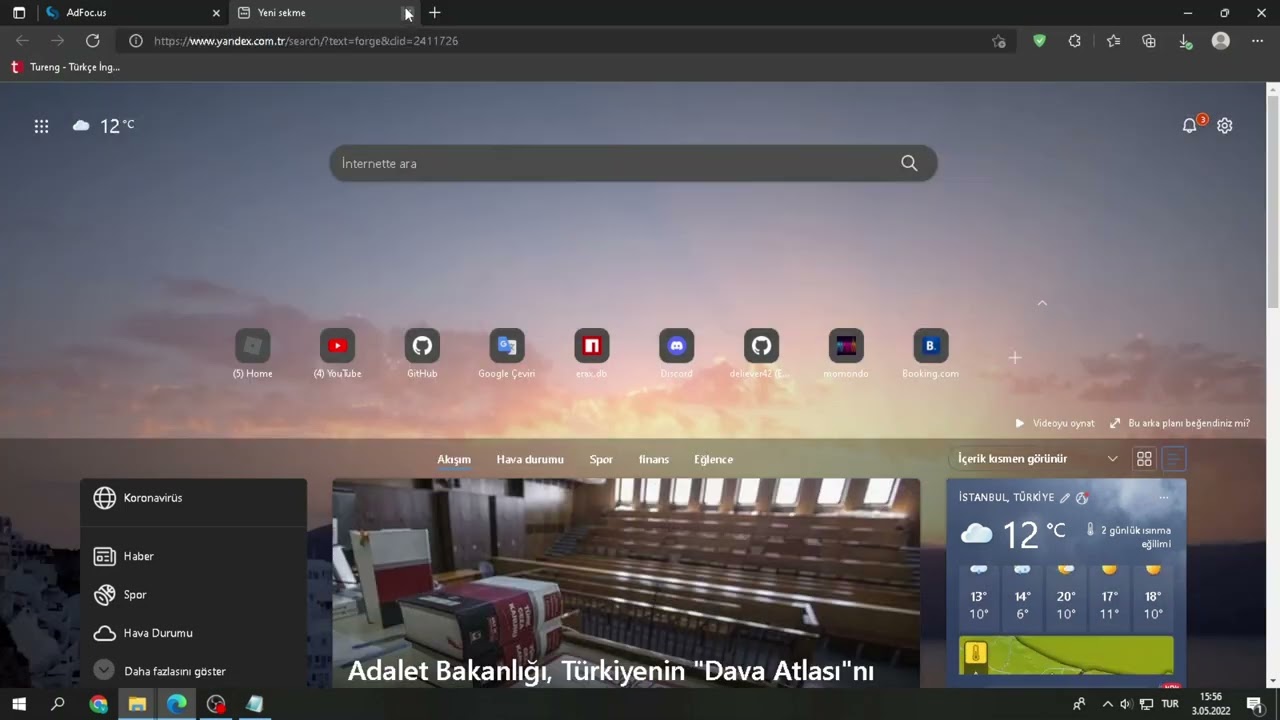Open the Windows Action Center notification icon
The width and height of the screenshot is (1280, 720).
(1254, 704)
